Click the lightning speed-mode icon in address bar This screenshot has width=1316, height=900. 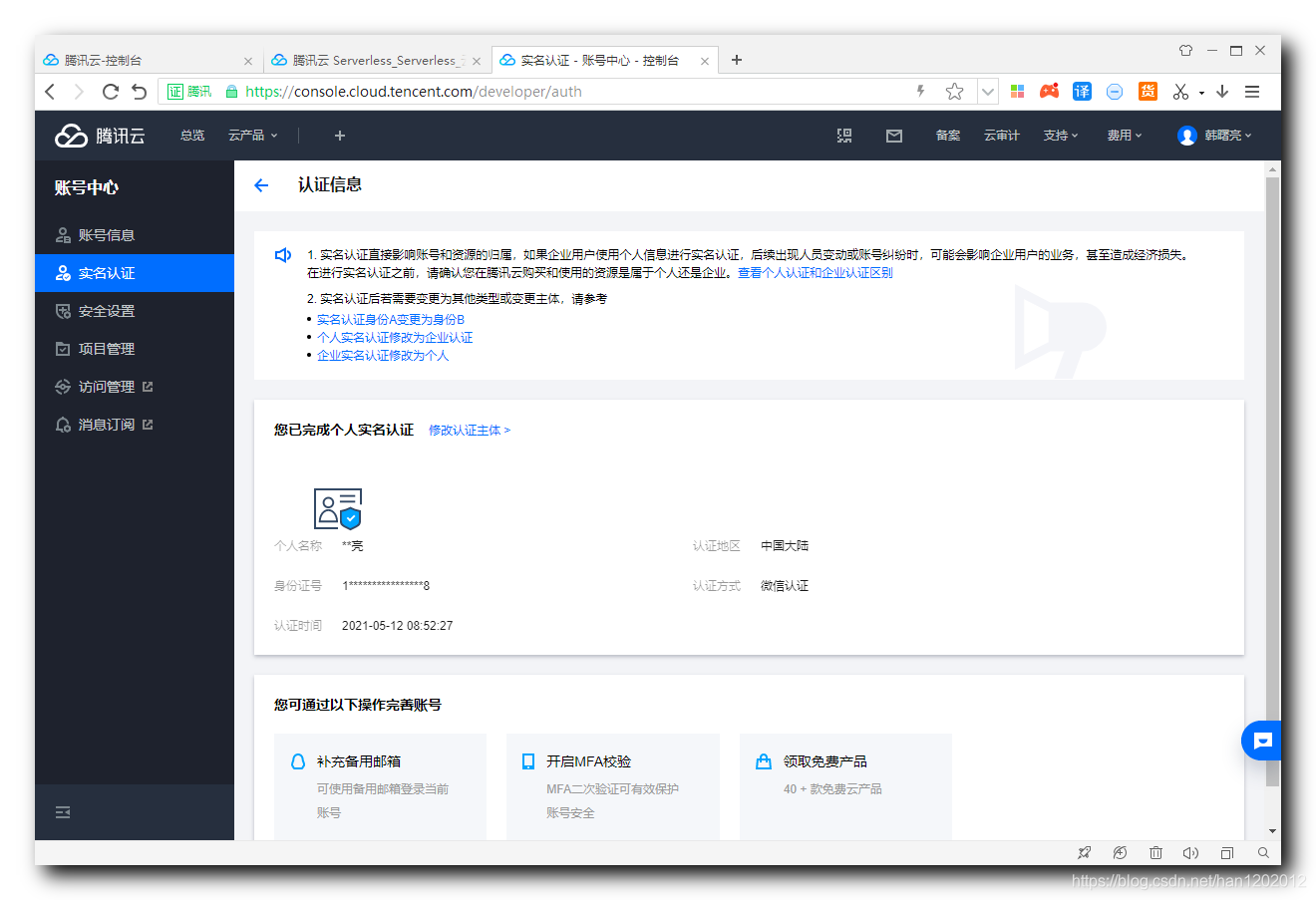click(921, 92)
